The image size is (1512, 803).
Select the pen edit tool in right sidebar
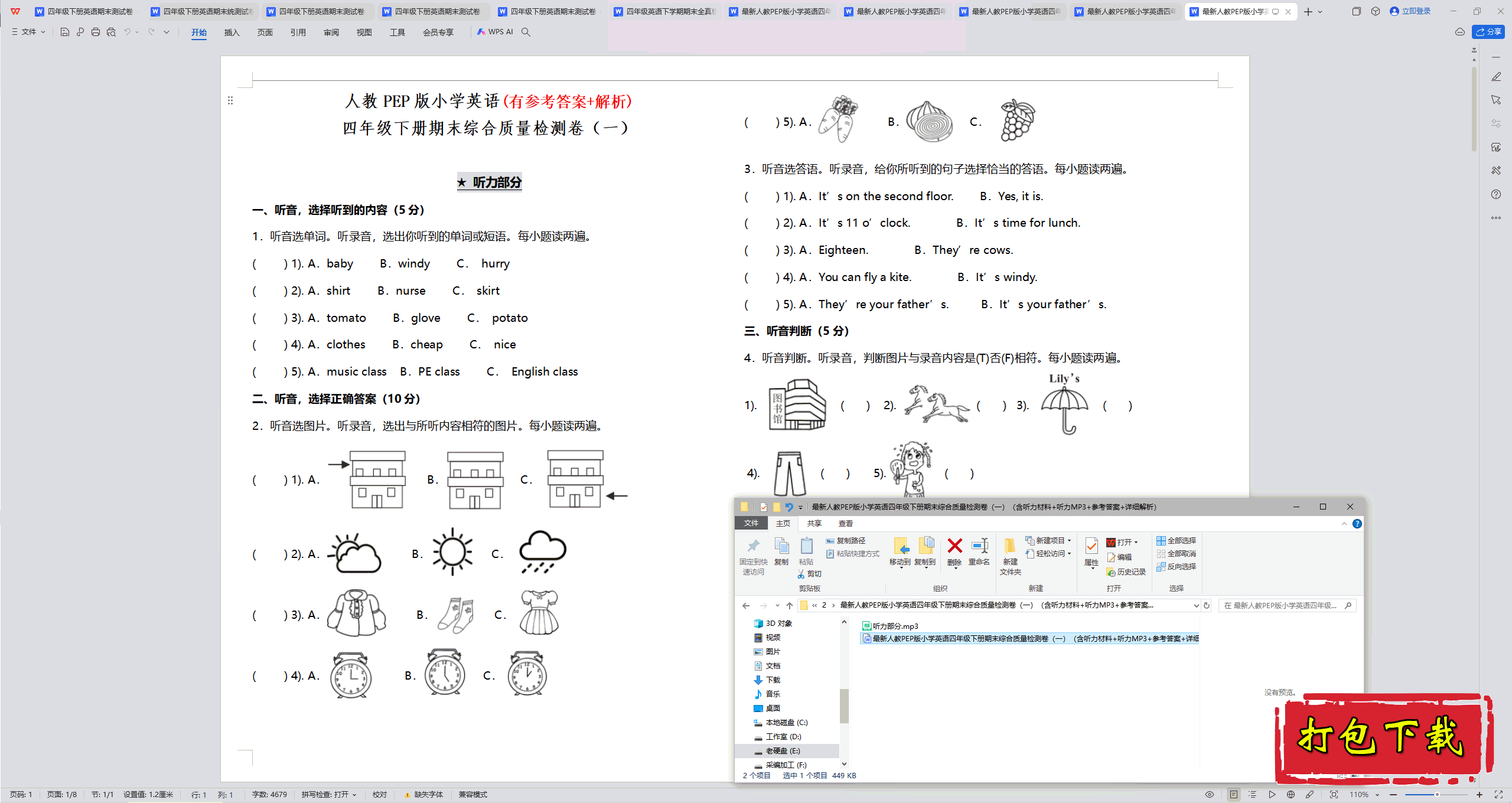click(x=1496, y=77)
